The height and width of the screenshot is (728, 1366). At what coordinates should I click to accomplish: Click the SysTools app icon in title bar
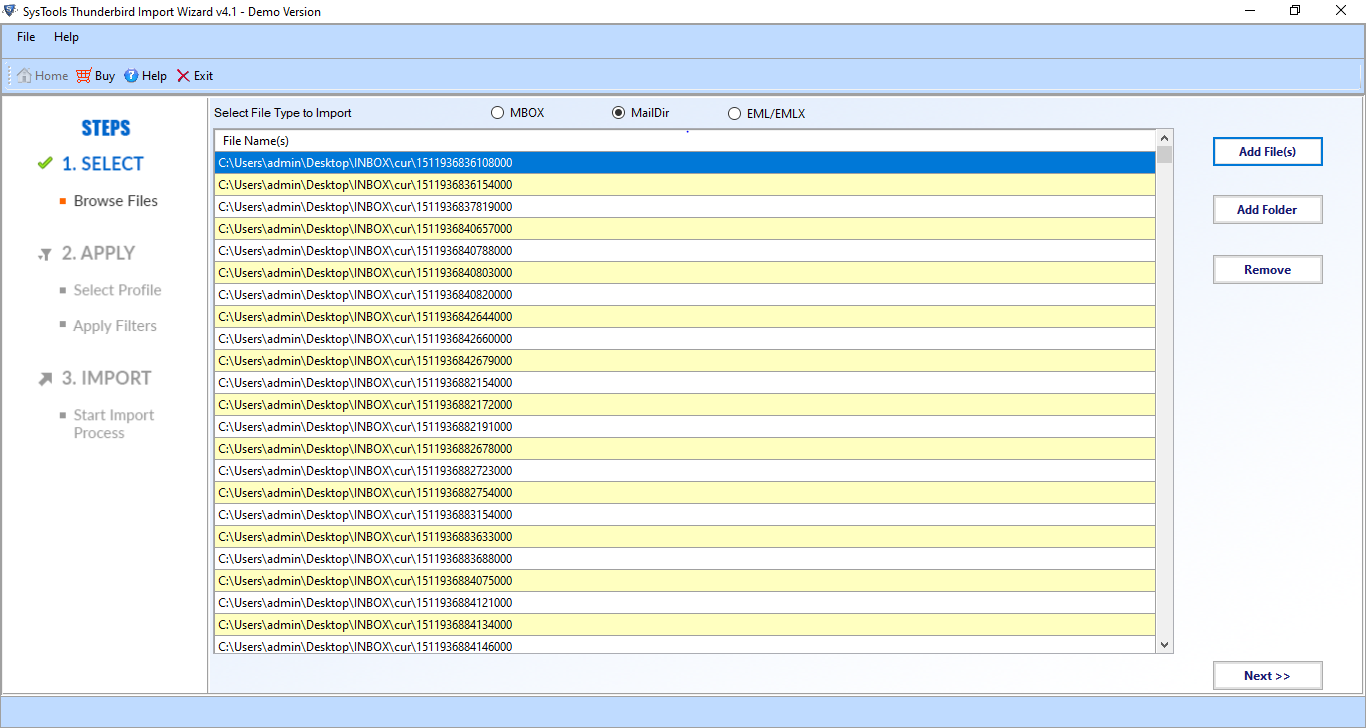11,11
